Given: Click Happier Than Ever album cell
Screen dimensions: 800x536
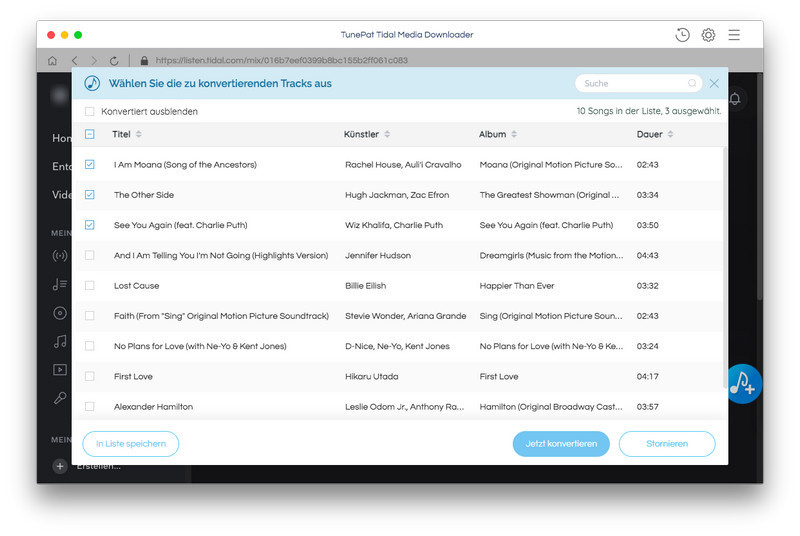Looking at the screenshot, I should (517, 286).
